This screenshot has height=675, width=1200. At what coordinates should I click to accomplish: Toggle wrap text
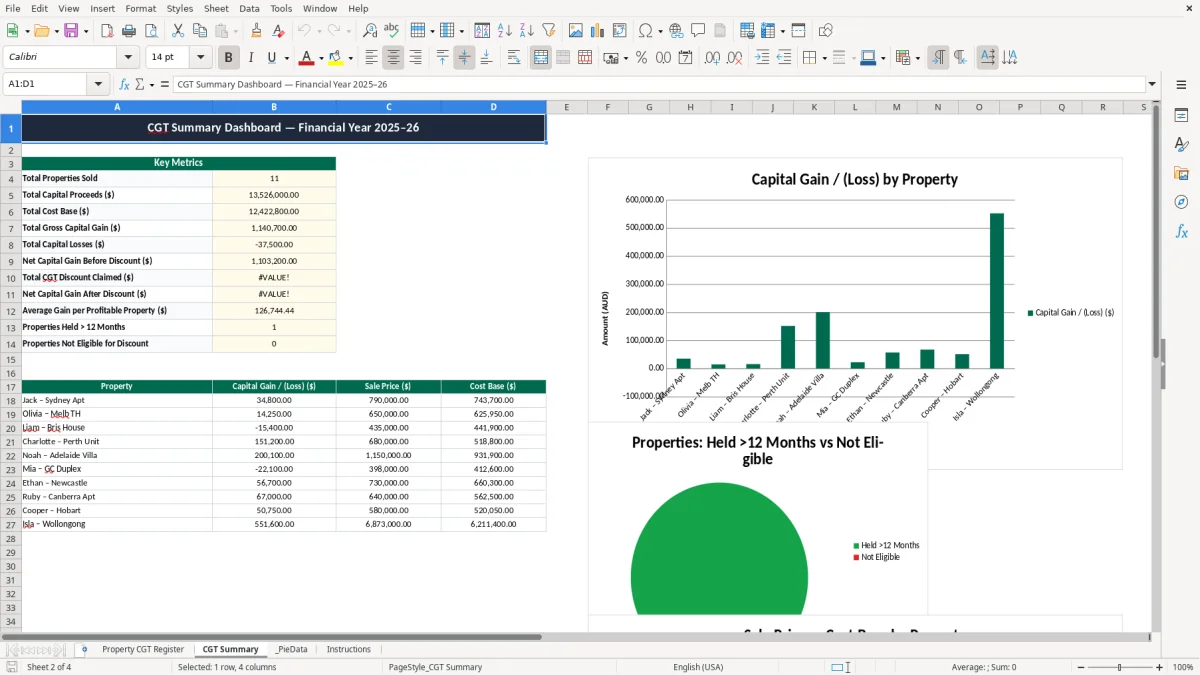(514, 58)
